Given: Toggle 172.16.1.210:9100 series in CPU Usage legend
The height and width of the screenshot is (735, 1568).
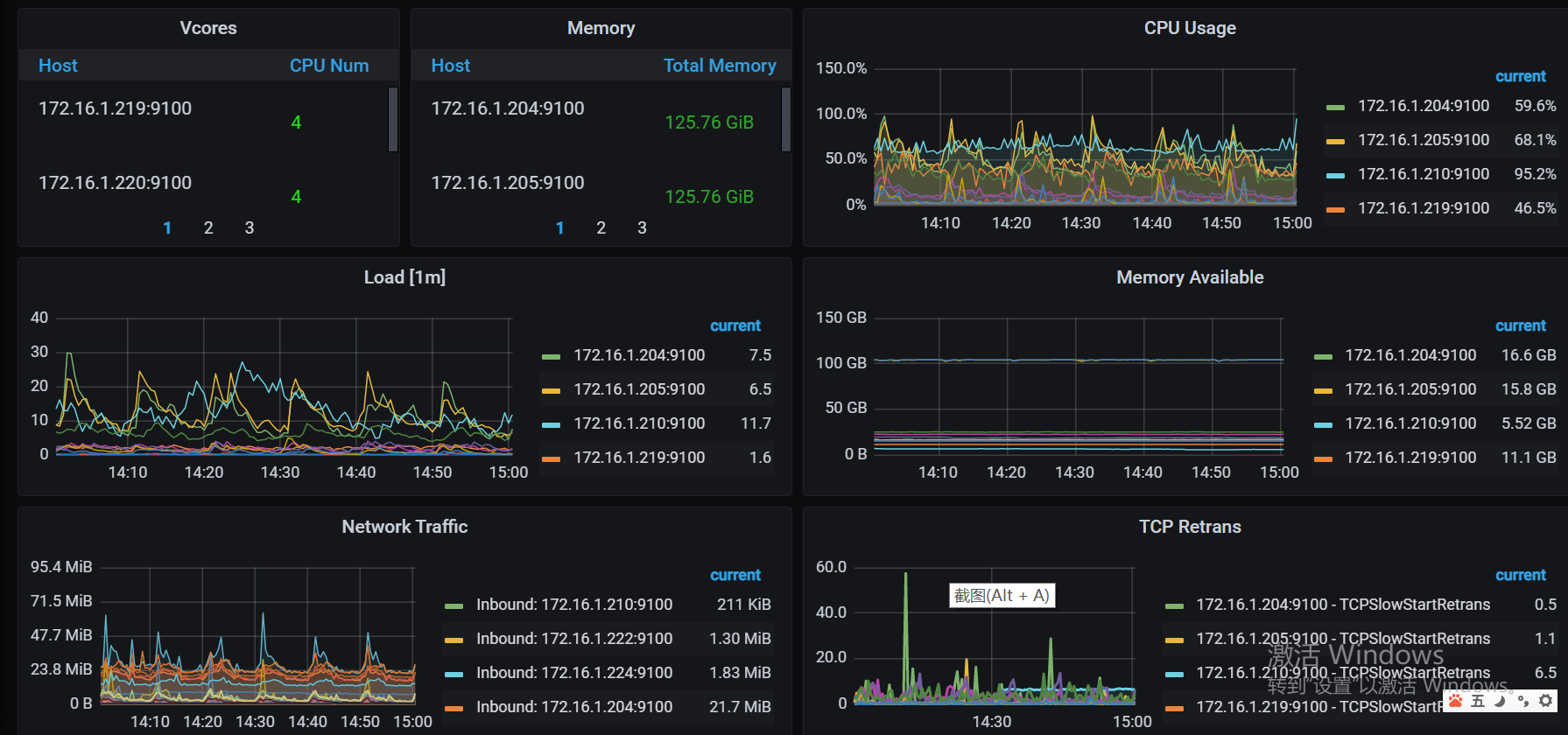Looking at the screenshot, I should pos(1423,174).
